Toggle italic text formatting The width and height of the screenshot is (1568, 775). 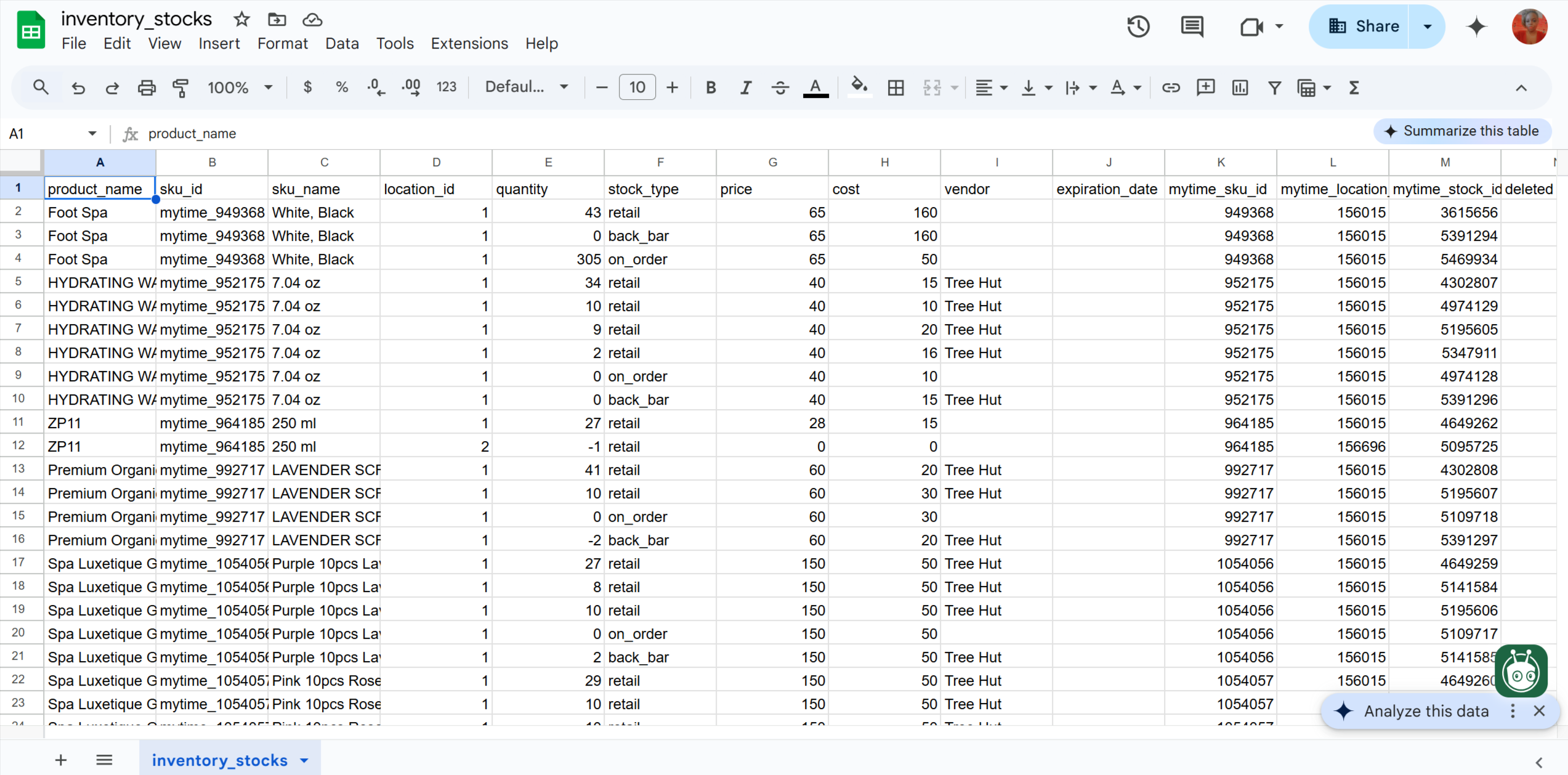coord(745,87)
